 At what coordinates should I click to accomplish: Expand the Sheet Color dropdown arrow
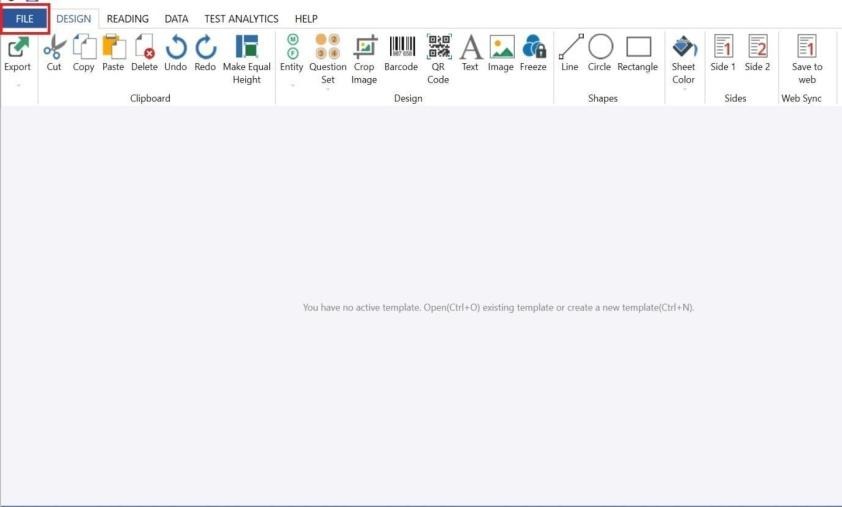tap(684, 89)
